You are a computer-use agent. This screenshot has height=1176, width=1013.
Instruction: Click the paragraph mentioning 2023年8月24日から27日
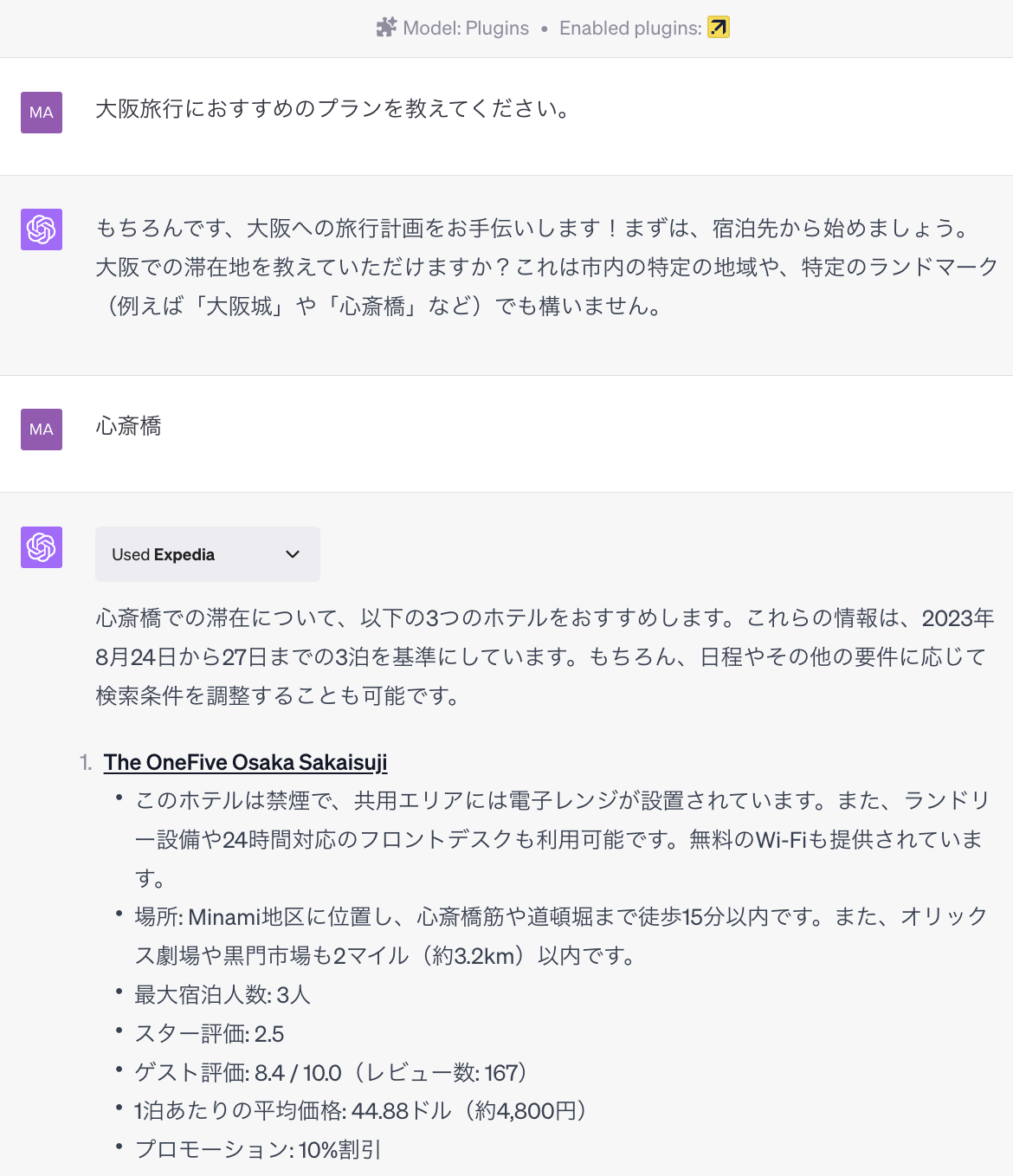tap(545, 656)
